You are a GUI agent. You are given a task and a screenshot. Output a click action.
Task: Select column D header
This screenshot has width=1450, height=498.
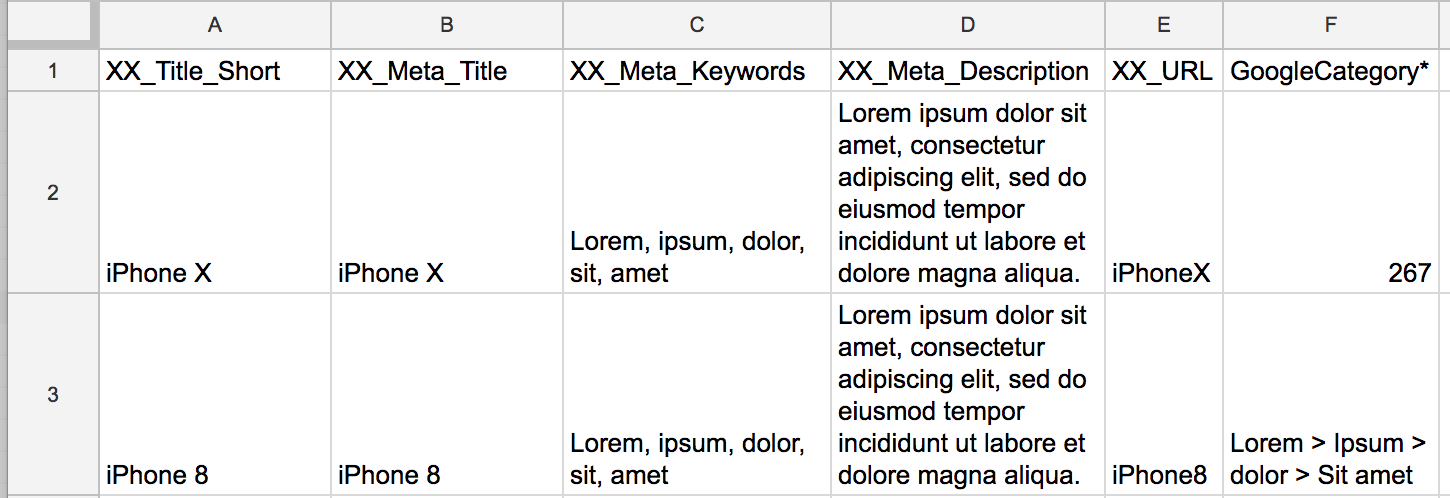coord(967,25)
